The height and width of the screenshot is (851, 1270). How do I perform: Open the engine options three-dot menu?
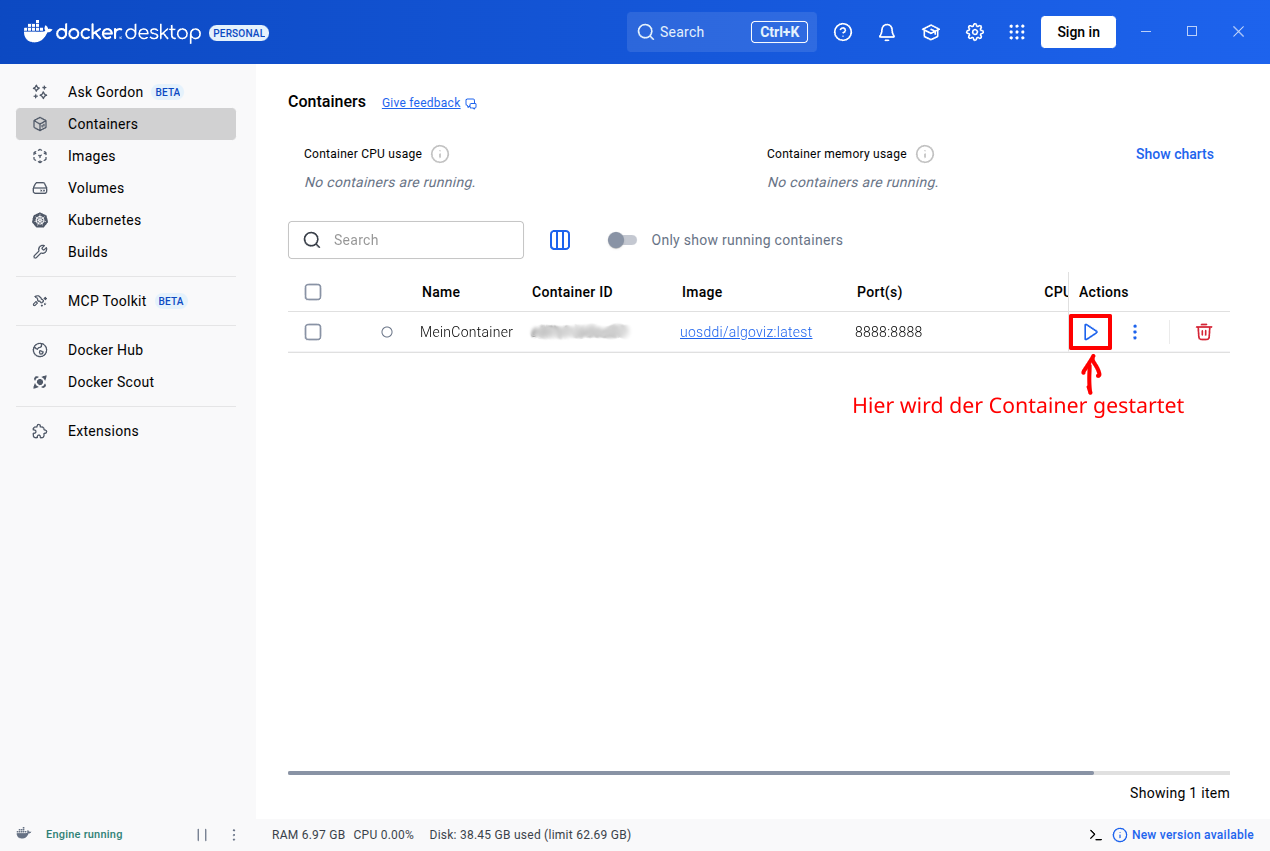coord(234,835)
